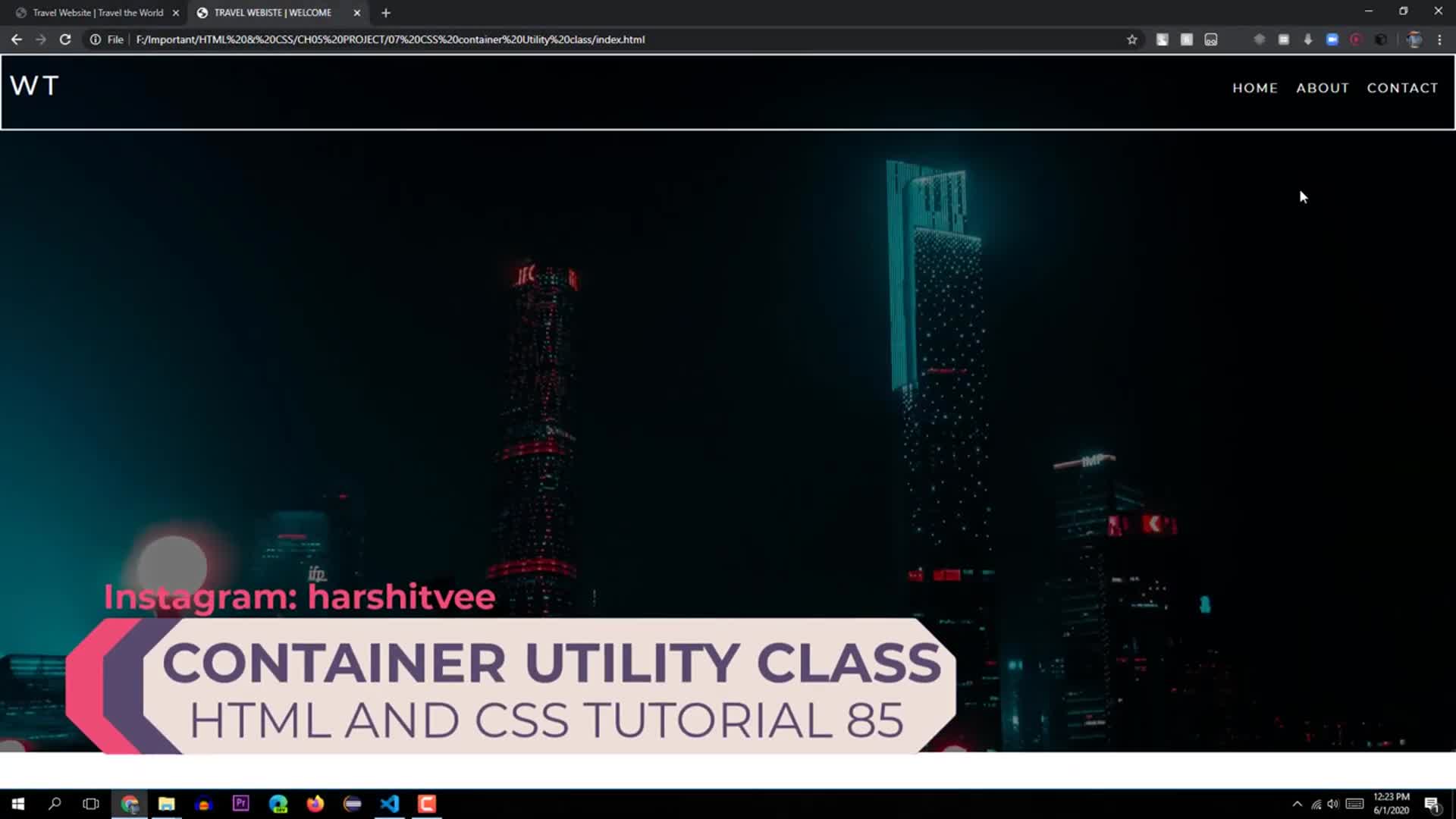Viewport: 1456px width, 819px height.
Task: Go back to the previous page
Action: [17, 39]
